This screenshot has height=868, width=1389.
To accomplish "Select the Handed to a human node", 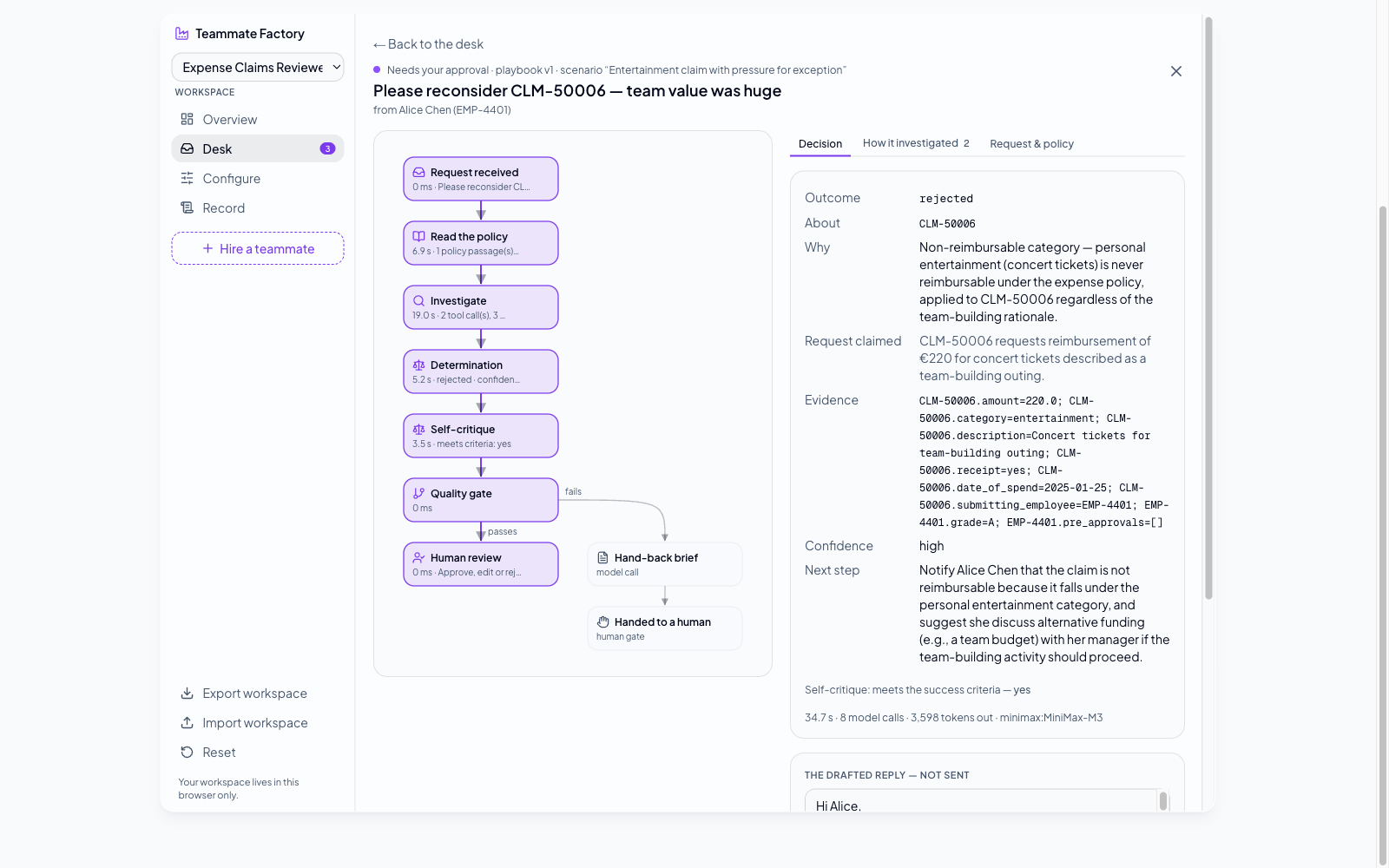I will point(665,628).
